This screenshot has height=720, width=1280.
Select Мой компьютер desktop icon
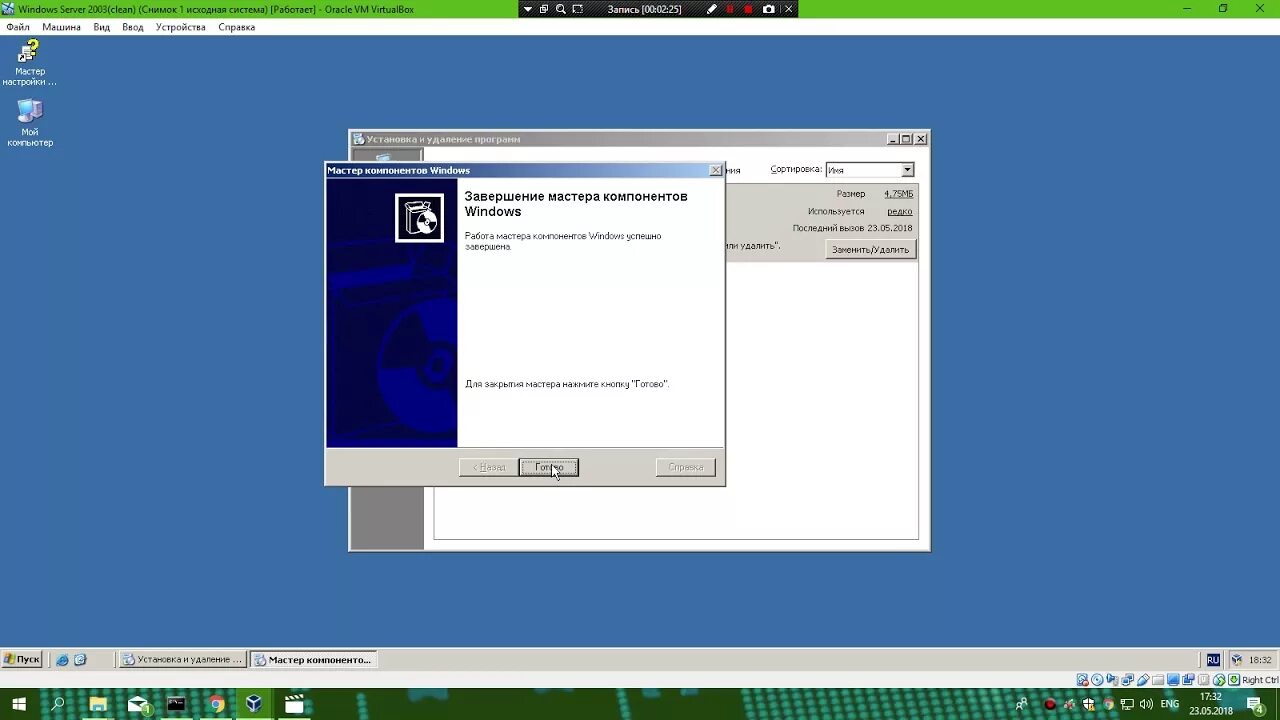pos(30,123)
